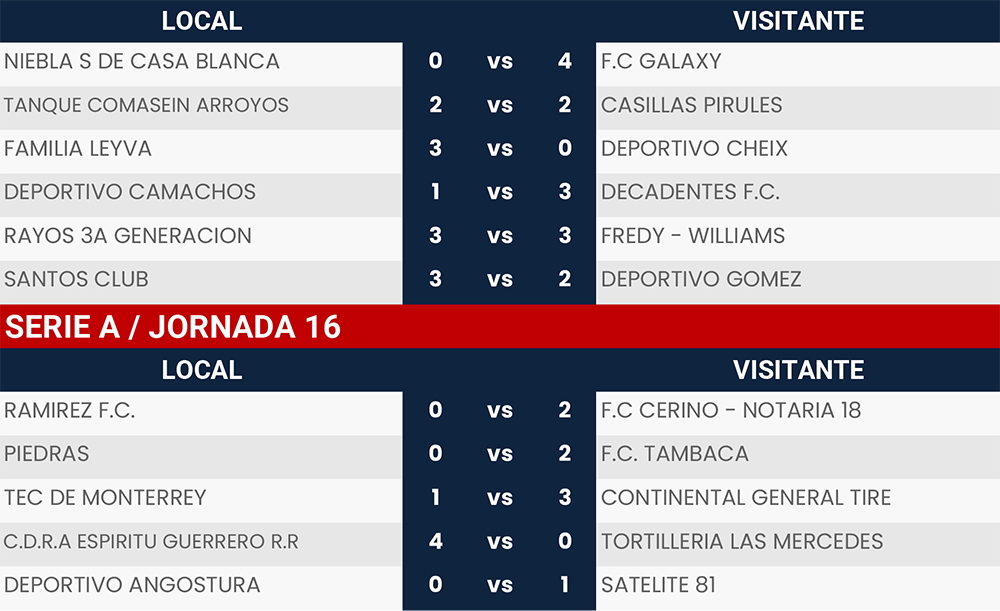Click the PIEDRAS team name
The image size is (1000, 611).
click(47, 454)
